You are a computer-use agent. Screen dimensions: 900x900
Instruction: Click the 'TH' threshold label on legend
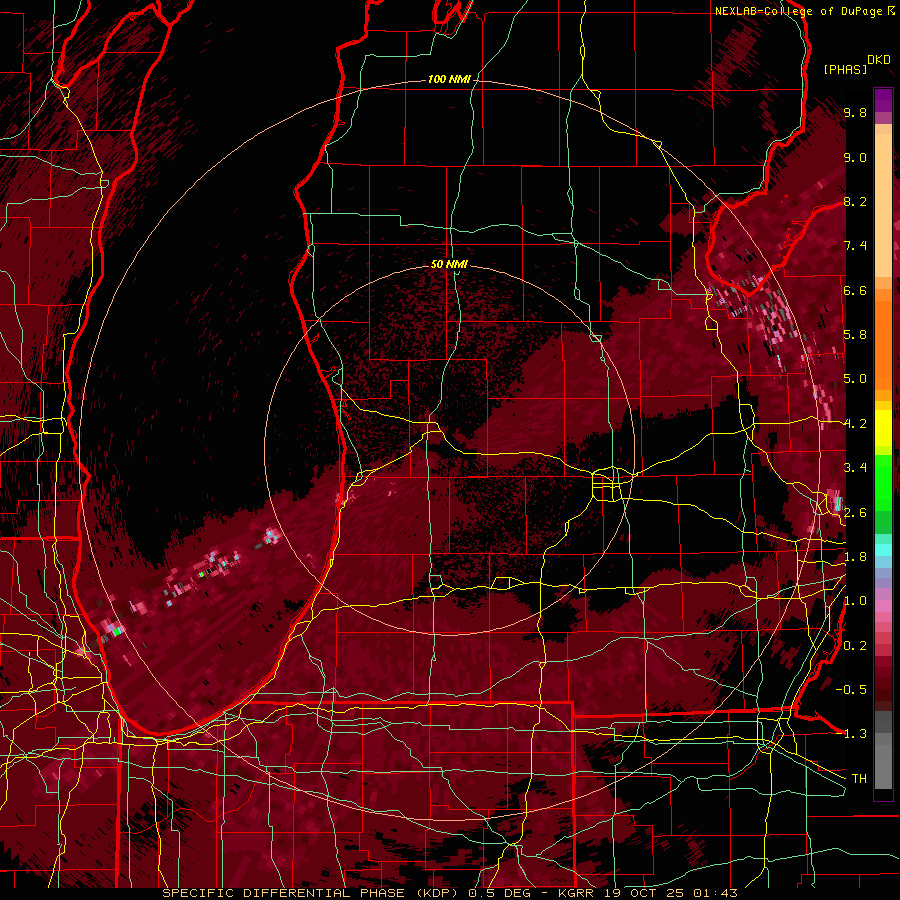click(x=859, y=779)
